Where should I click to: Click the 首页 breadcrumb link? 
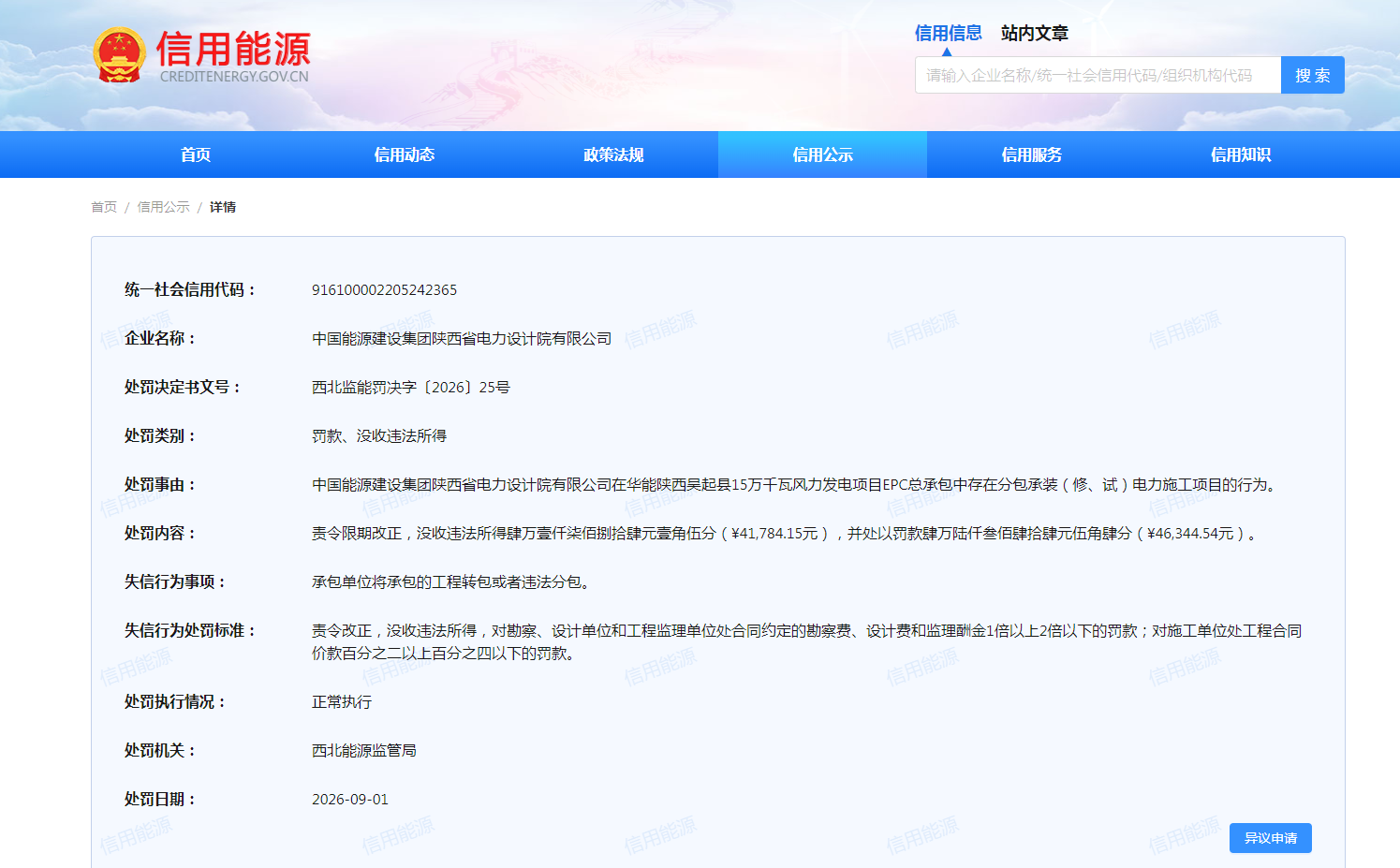pos(104,207)
